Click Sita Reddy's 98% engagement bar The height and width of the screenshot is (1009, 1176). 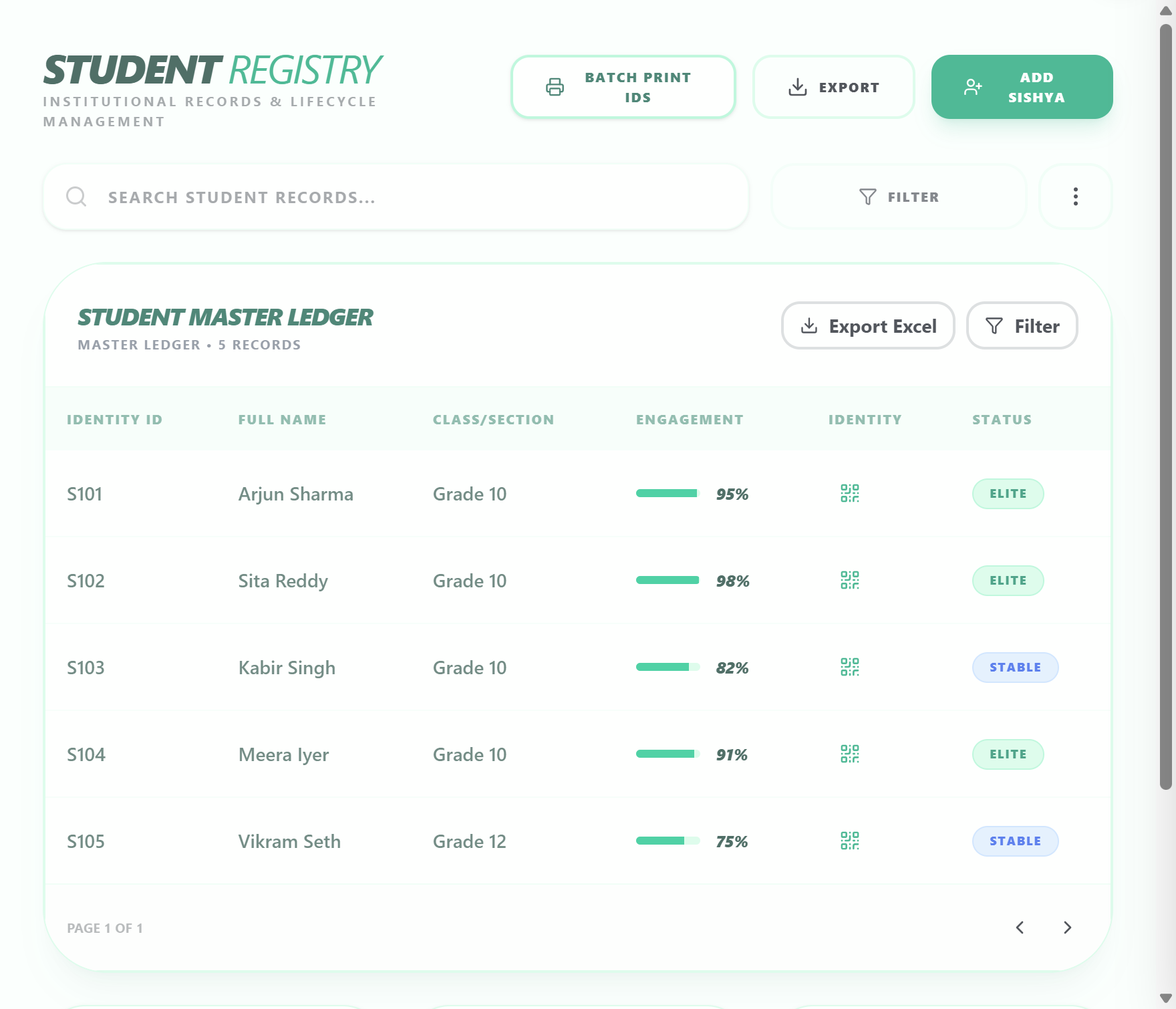668,580
